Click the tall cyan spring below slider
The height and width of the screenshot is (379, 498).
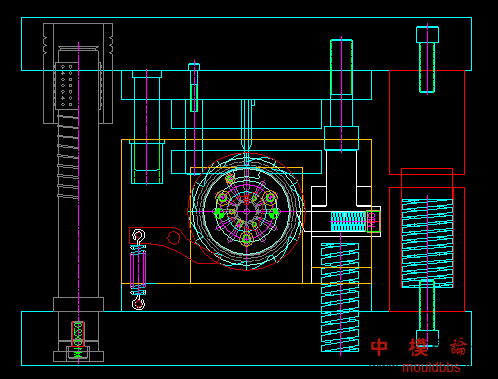[340, 297]
